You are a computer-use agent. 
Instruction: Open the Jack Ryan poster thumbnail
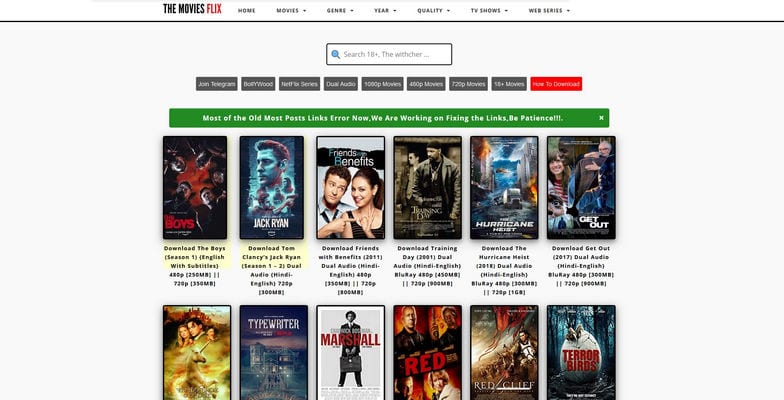coord(272,188)
